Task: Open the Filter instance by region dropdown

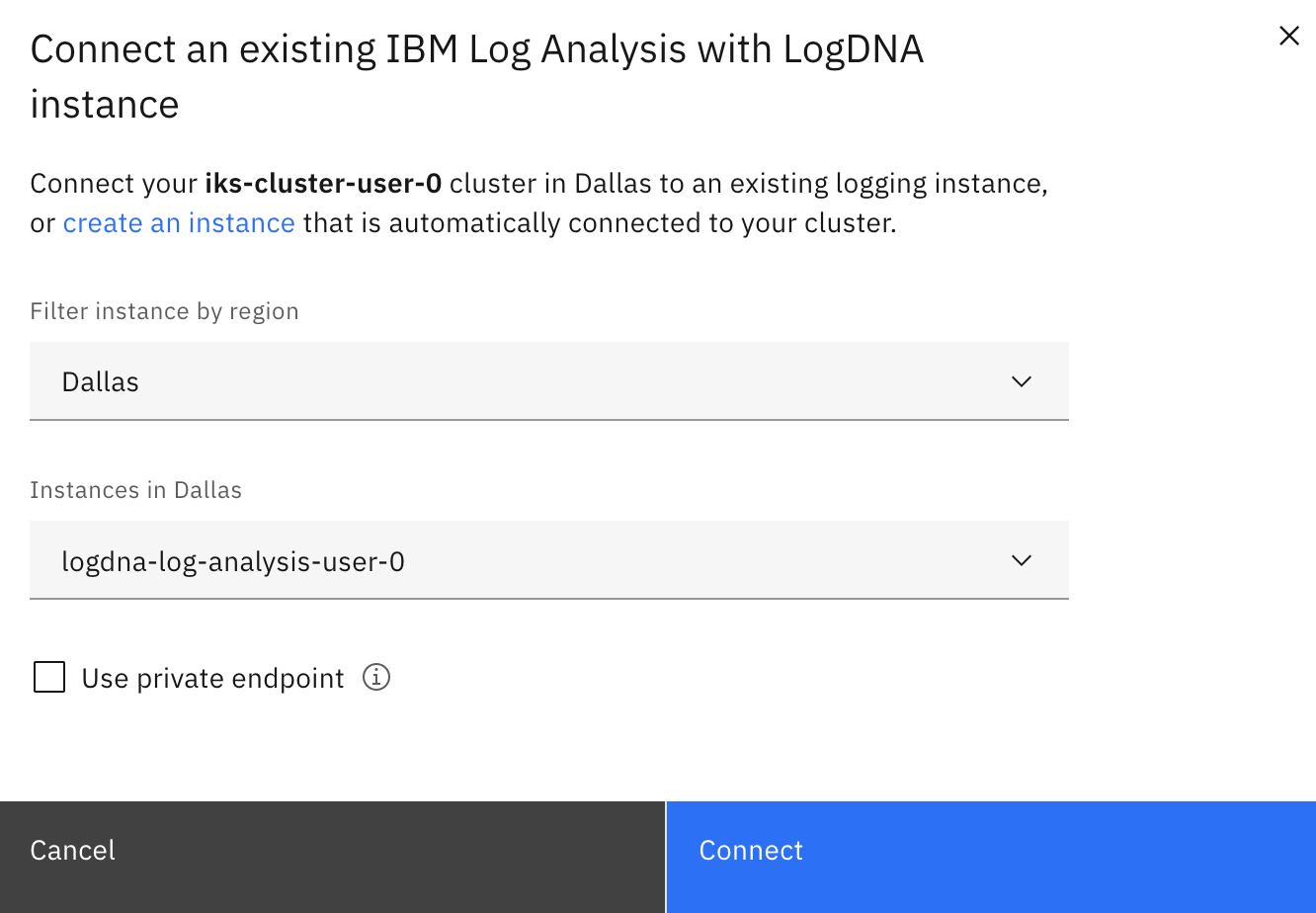Action: (x=549, y=381)
